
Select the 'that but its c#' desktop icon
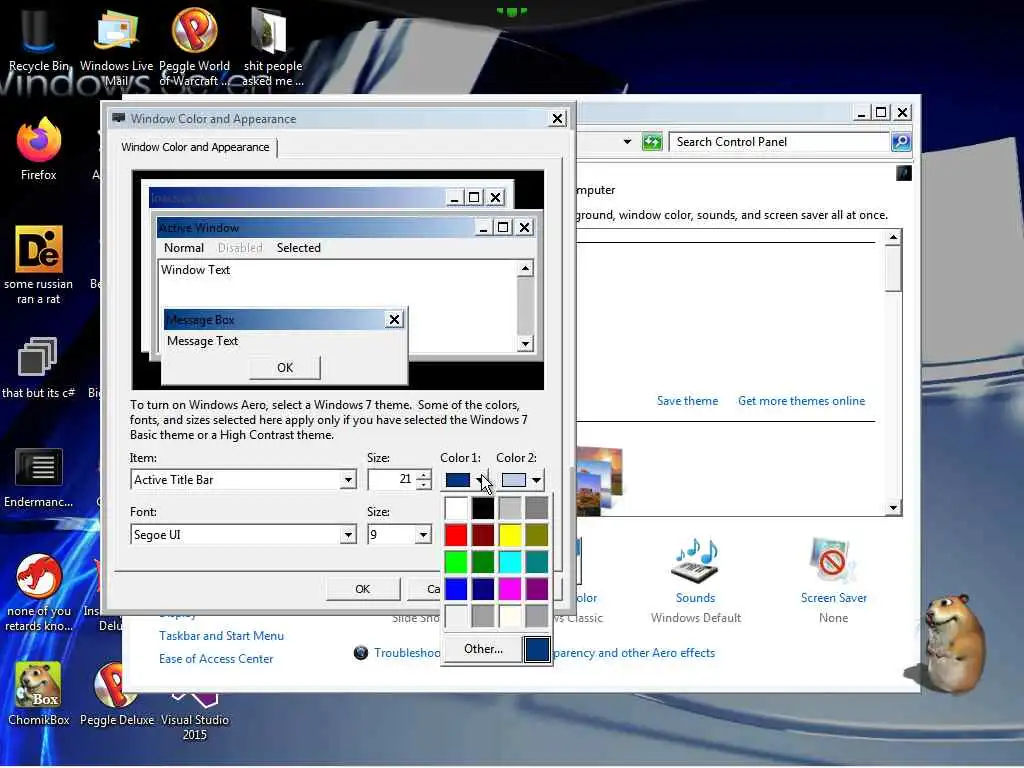pos(39,367)
